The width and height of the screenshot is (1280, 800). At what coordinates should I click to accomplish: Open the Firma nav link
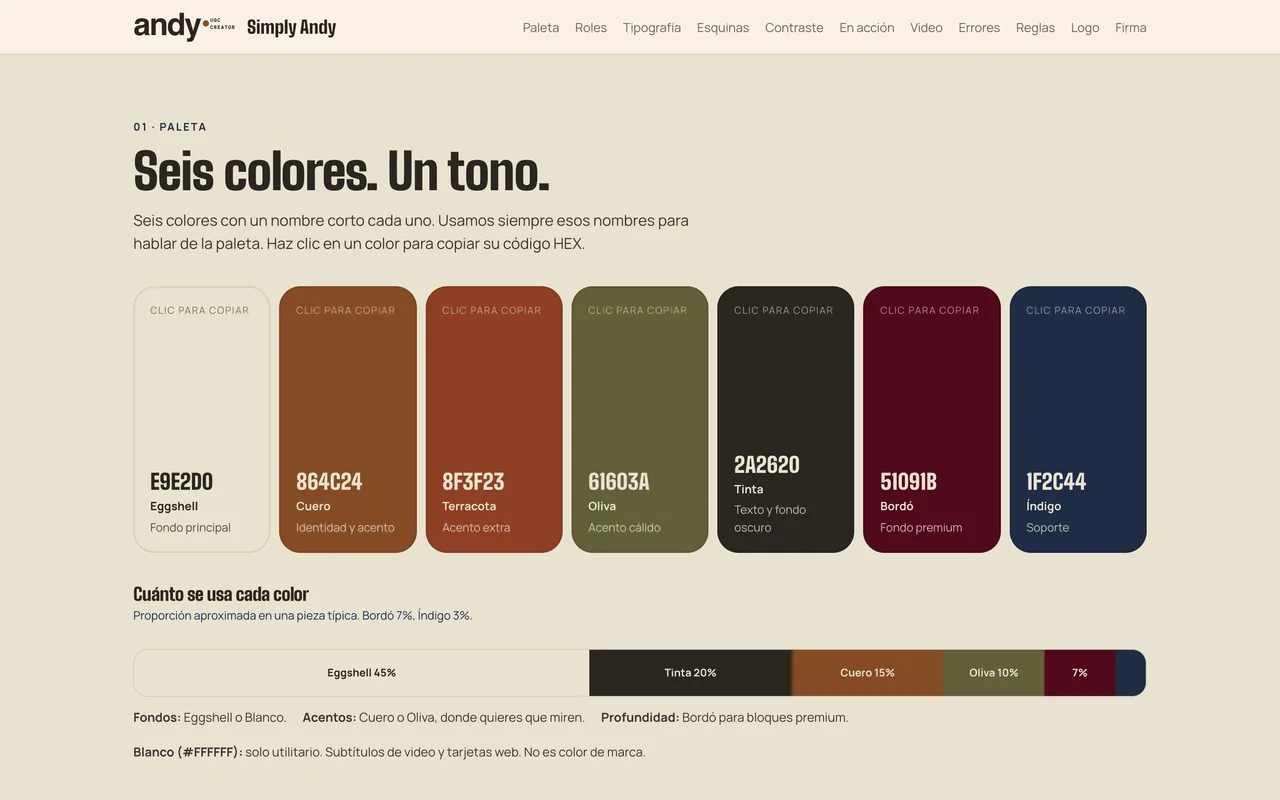coord(1131,28)
